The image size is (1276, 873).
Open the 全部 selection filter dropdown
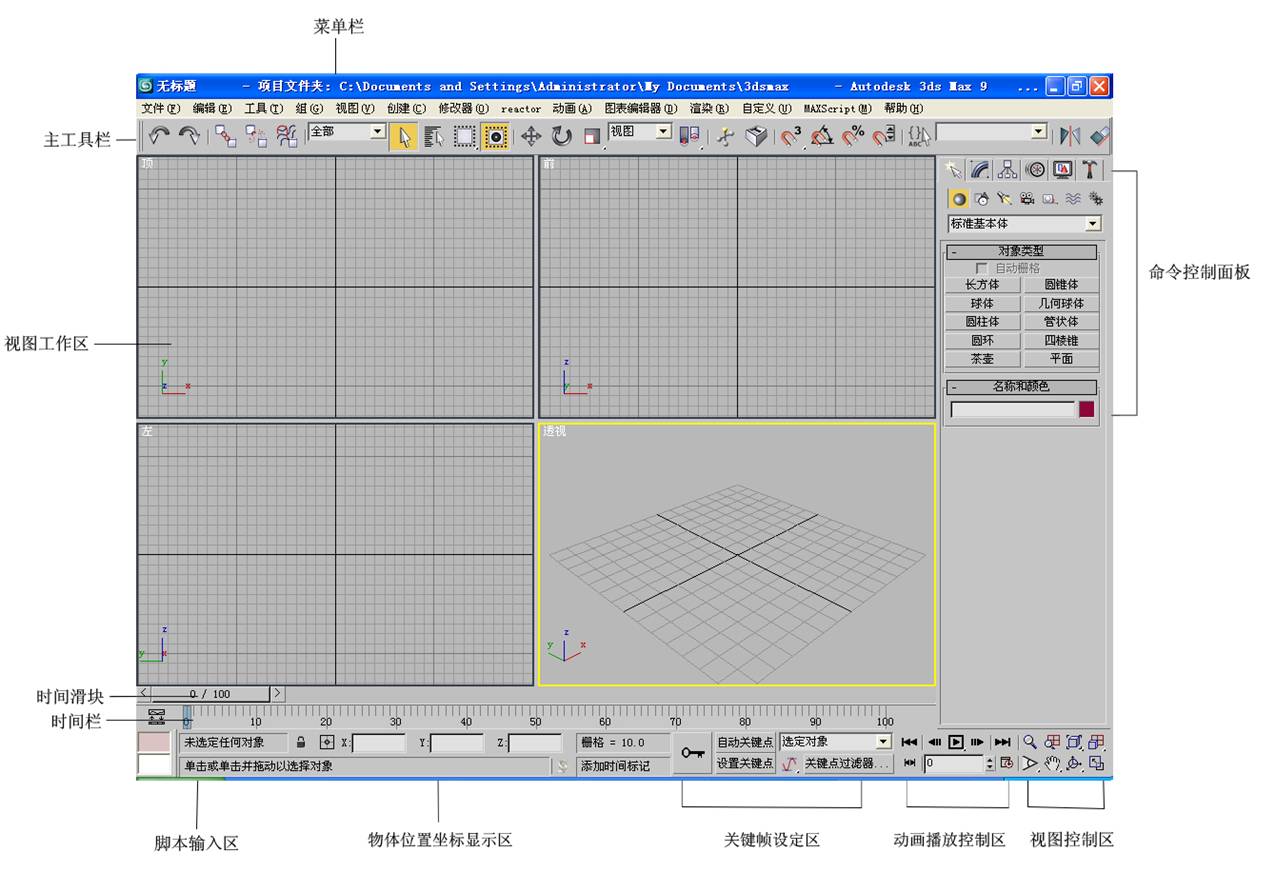coord(347,131)
